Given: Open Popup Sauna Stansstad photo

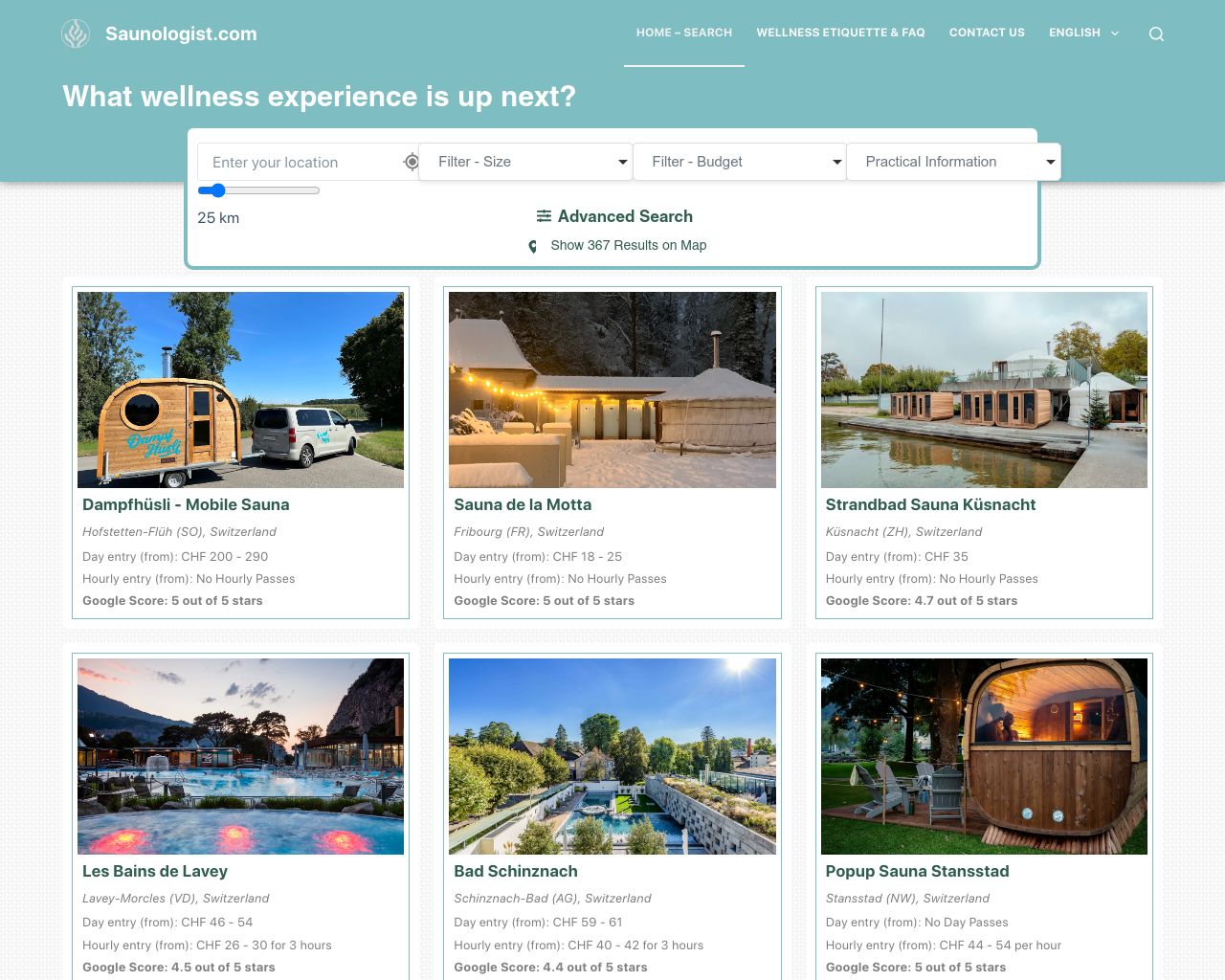Looking at the screenshot, I should pos(984,756).
